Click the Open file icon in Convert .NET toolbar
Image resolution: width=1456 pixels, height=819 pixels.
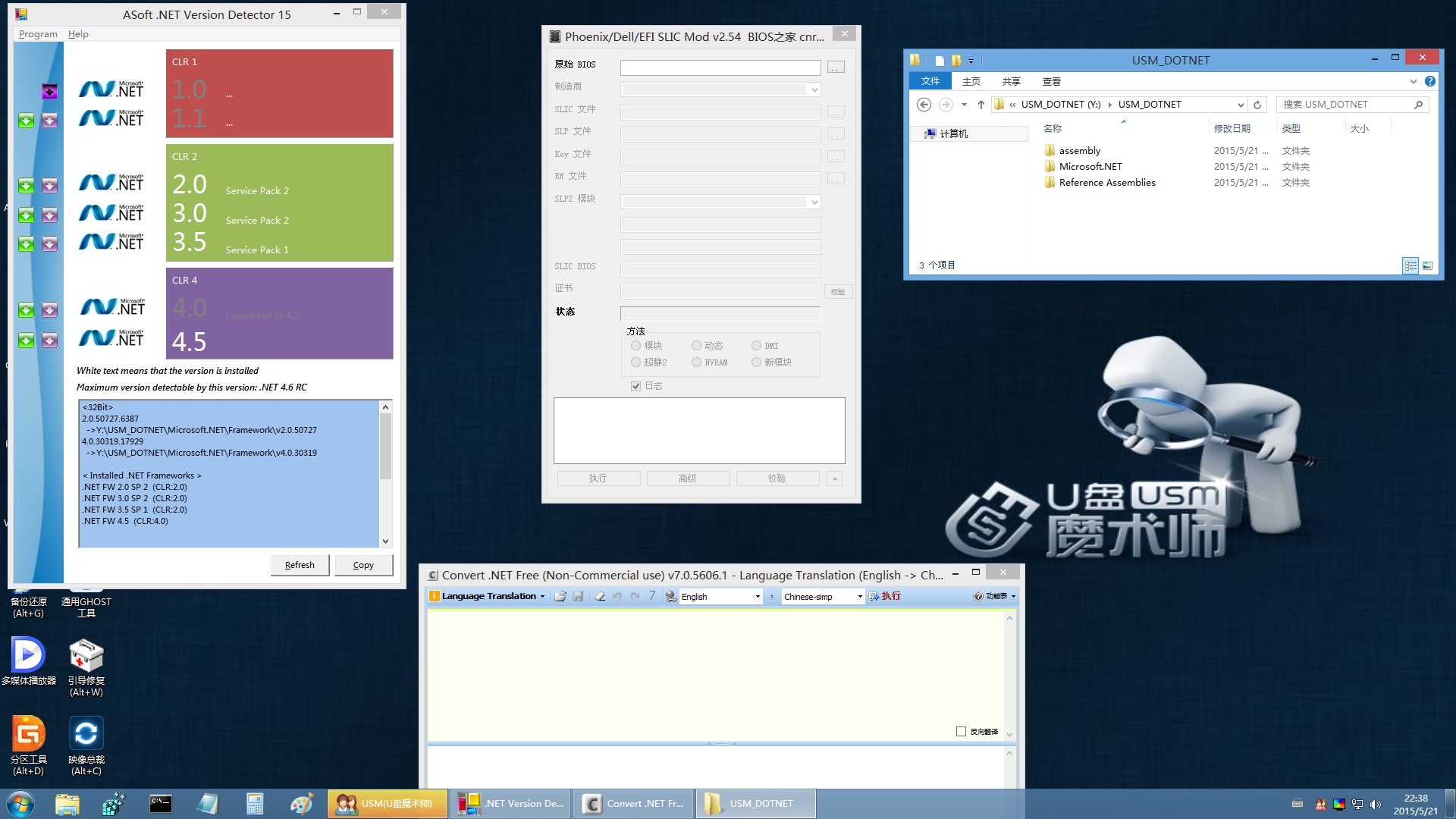pyautogui.click(x=560, y=596)
